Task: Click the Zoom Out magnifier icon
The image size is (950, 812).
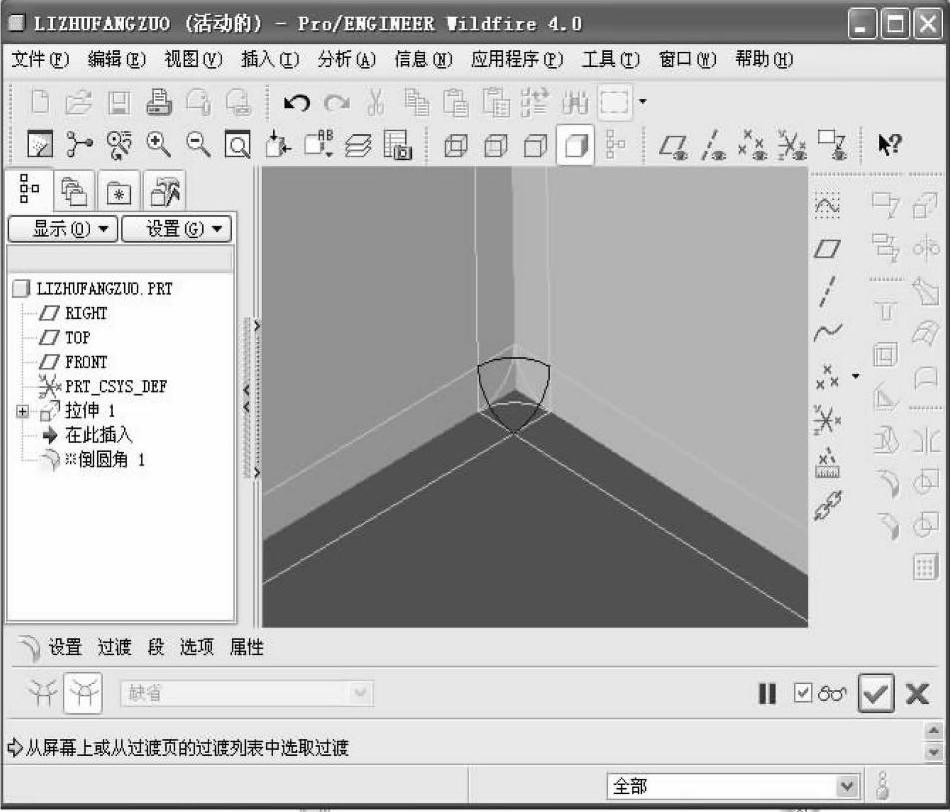Action: [x=198, y=145]
